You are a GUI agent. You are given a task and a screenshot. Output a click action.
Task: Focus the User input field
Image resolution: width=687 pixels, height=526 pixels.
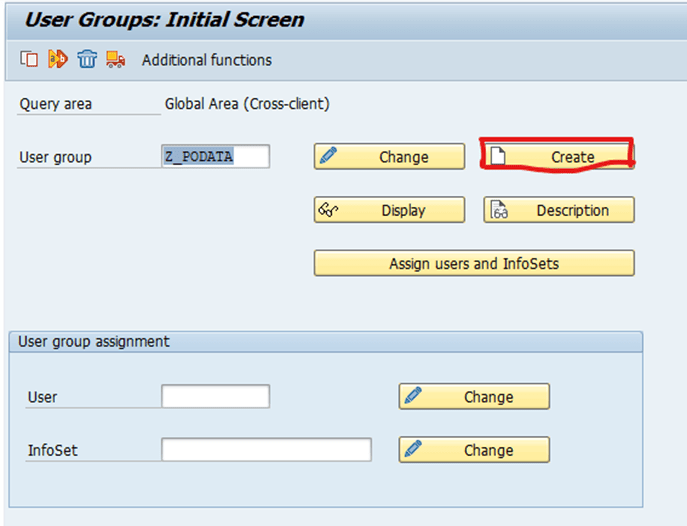[x=216, y=396]
